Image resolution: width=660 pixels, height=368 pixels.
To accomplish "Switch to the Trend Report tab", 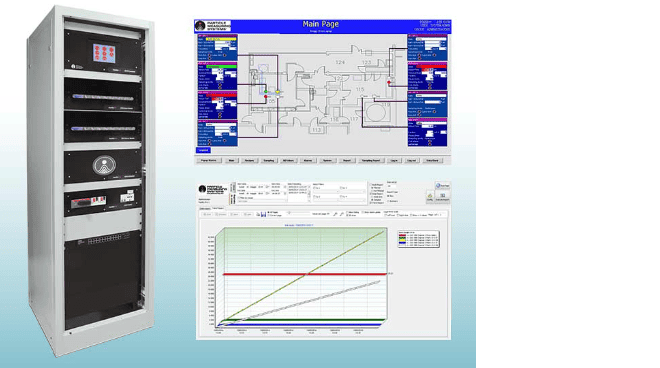I will pos(218,208).
